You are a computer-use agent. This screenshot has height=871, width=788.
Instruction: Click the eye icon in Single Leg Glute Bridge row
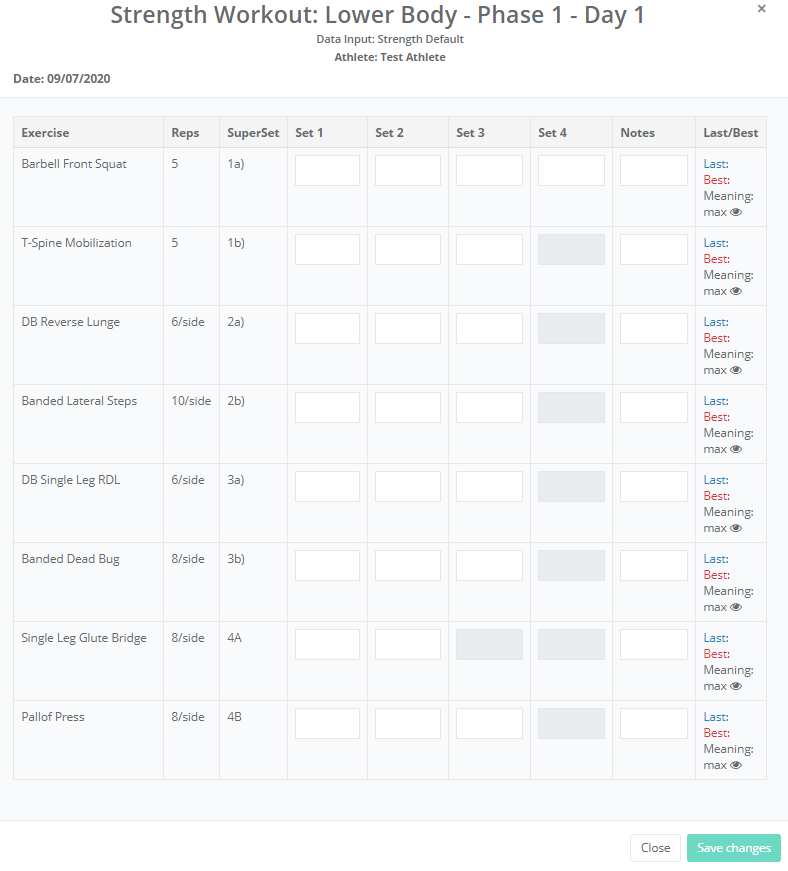(736, 686)
